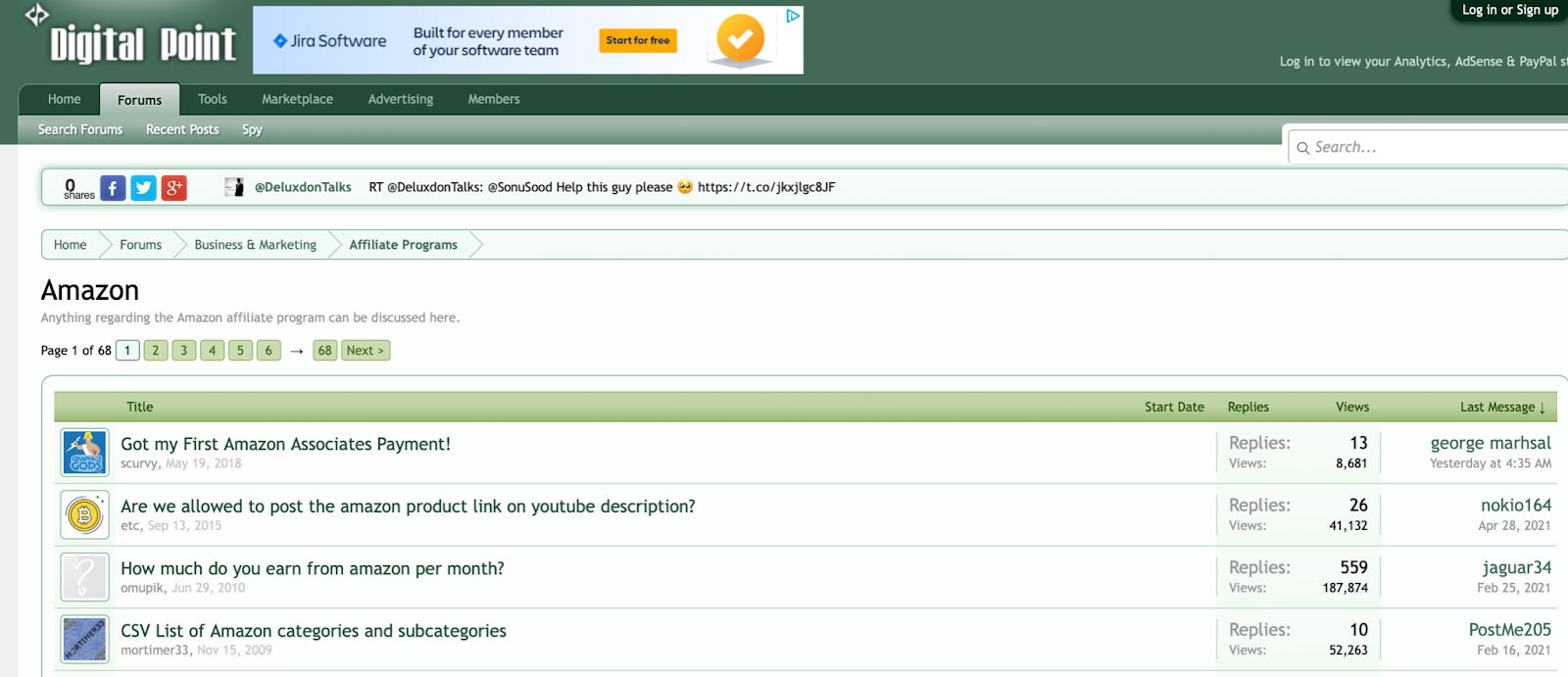1568x677 pixels.
Task: Go to page 1
Action: (x=127, y=351)
